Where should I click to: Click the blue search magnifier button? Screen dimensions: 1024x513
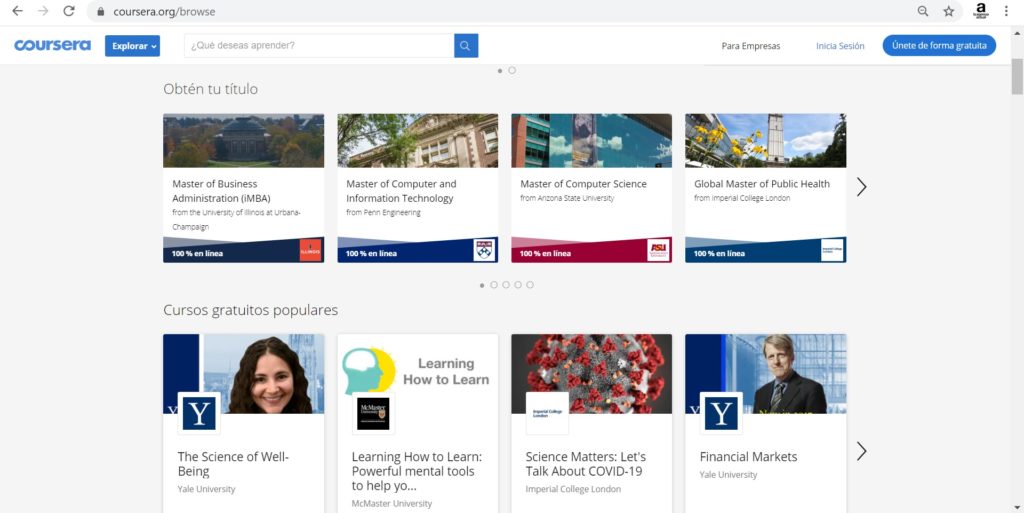coord(466,46)
